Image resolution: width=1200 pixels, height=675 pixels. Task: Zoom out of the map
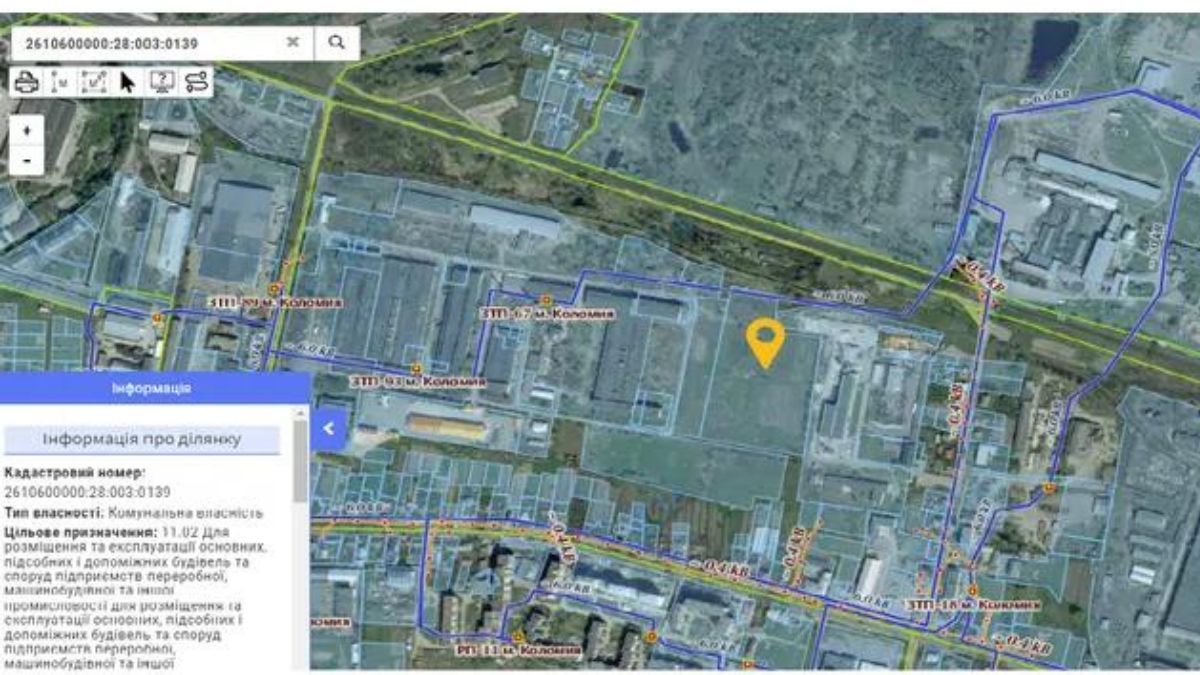27,159
